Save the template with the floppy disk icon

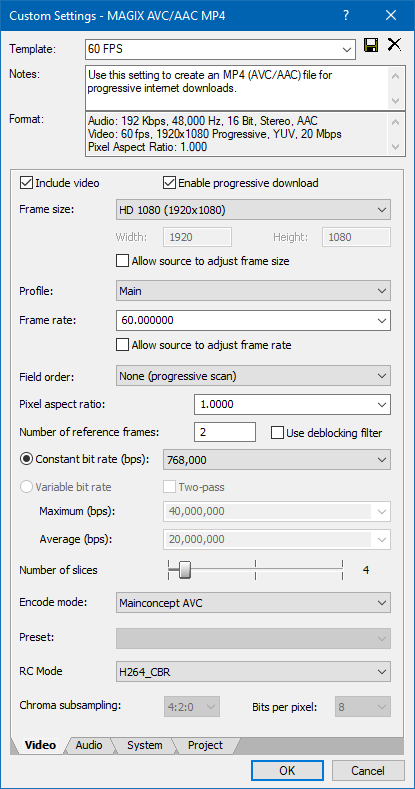371,46
